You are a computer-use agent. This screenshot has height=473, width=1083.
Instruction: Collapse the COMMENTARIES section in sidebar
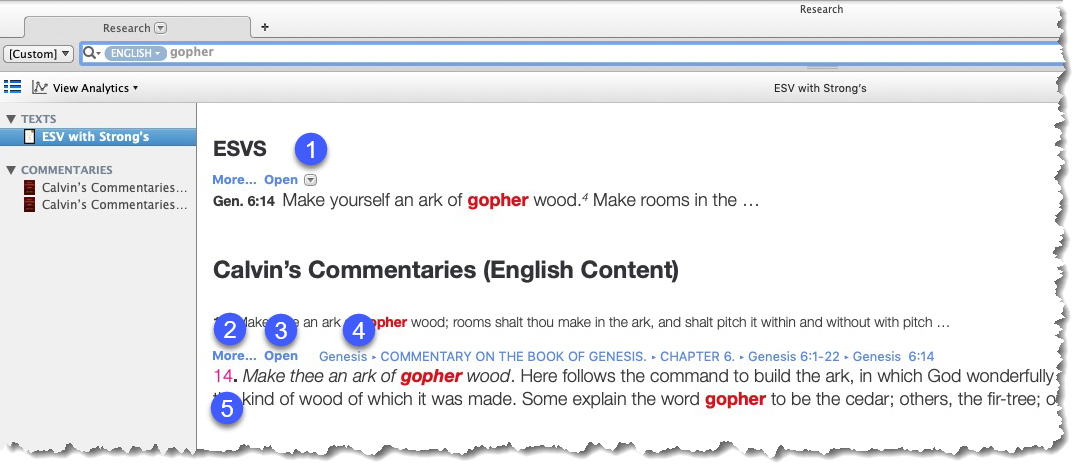coord(11,170)
